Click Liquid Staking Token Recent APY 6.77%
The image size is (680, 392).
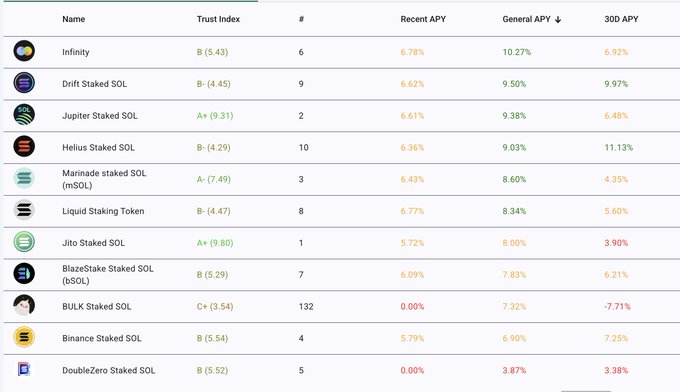[412, 211]
